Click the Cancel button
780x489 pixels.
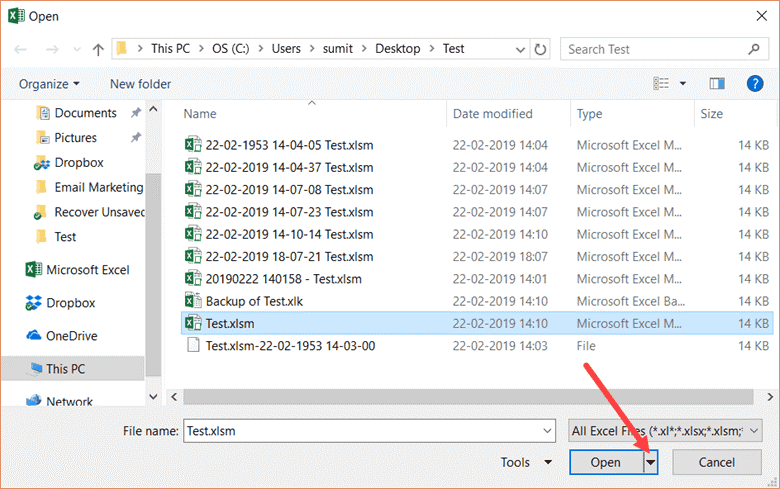pyautogui.click(x=717, y=462)
